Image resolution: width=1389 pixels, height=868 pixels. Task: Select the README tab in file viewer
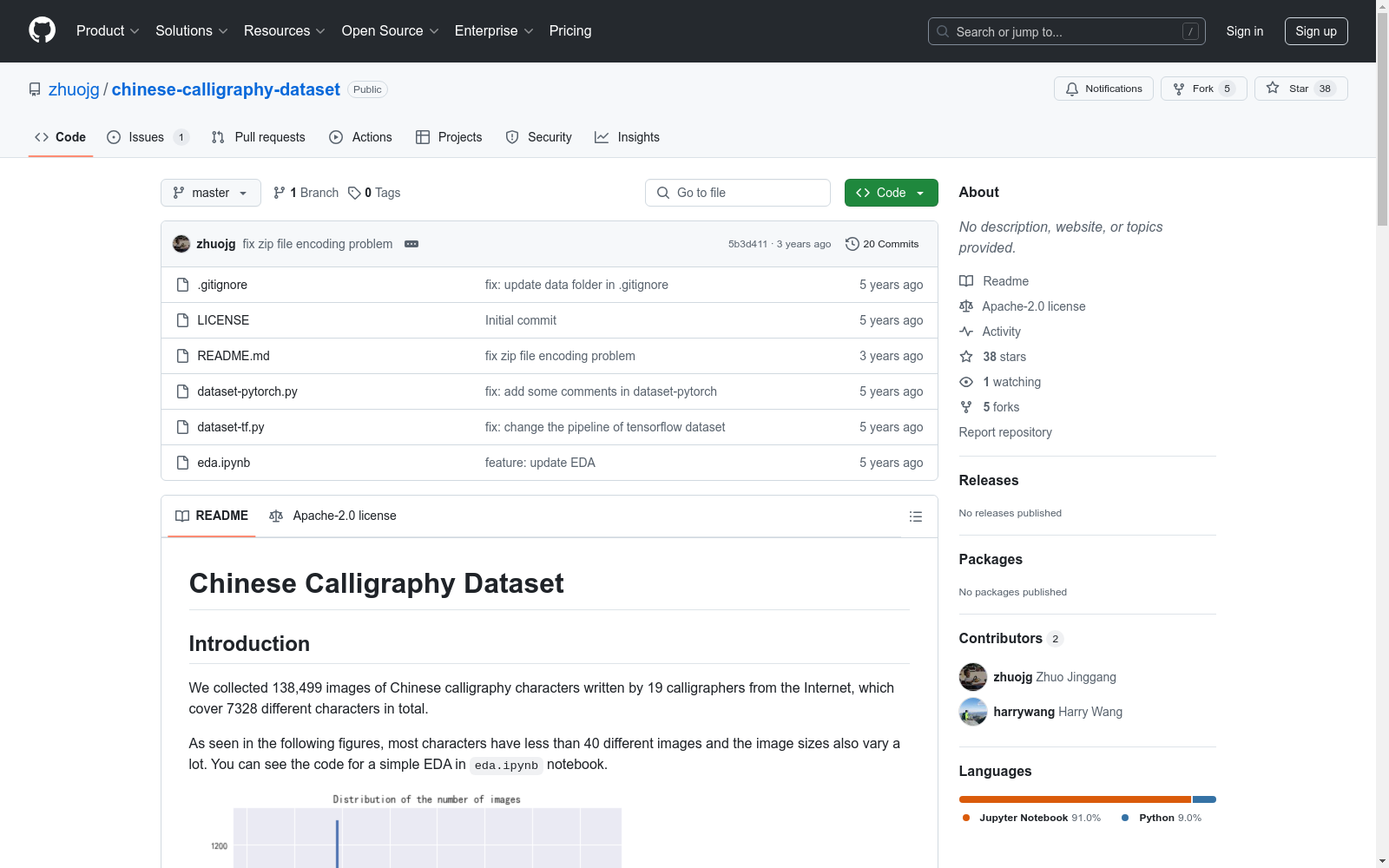(212, 516)
